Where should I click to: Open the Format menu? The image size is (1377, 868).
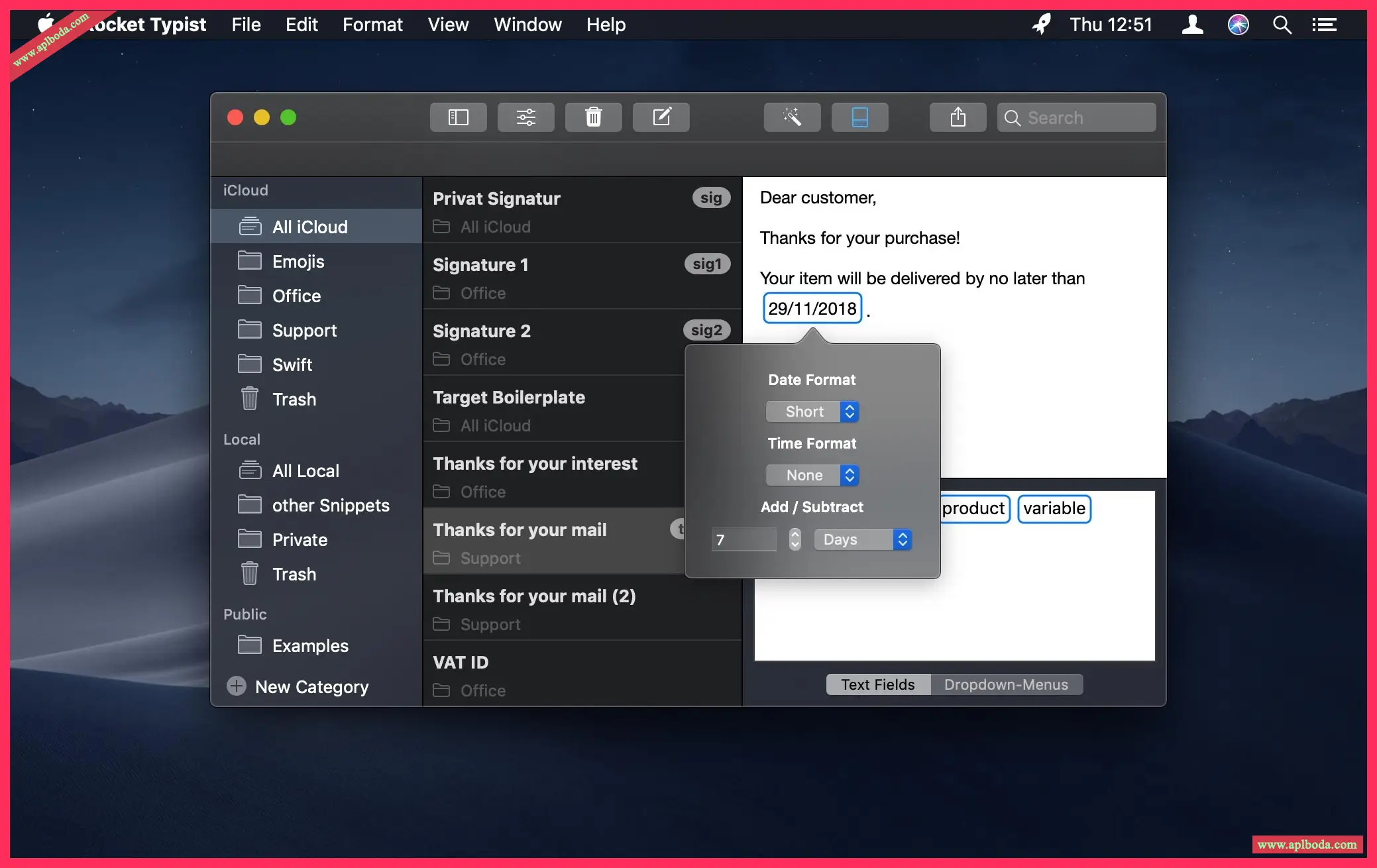click(372, 25)
